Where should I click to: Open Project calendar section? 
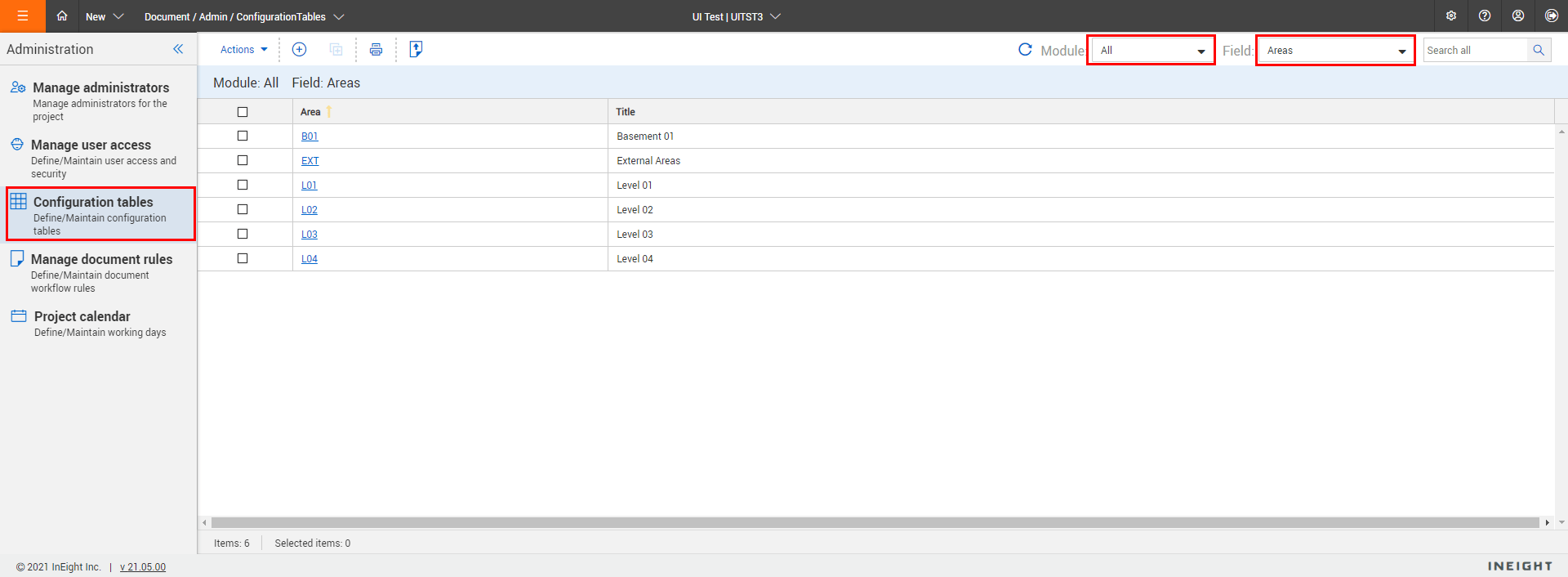click(99, 323)
